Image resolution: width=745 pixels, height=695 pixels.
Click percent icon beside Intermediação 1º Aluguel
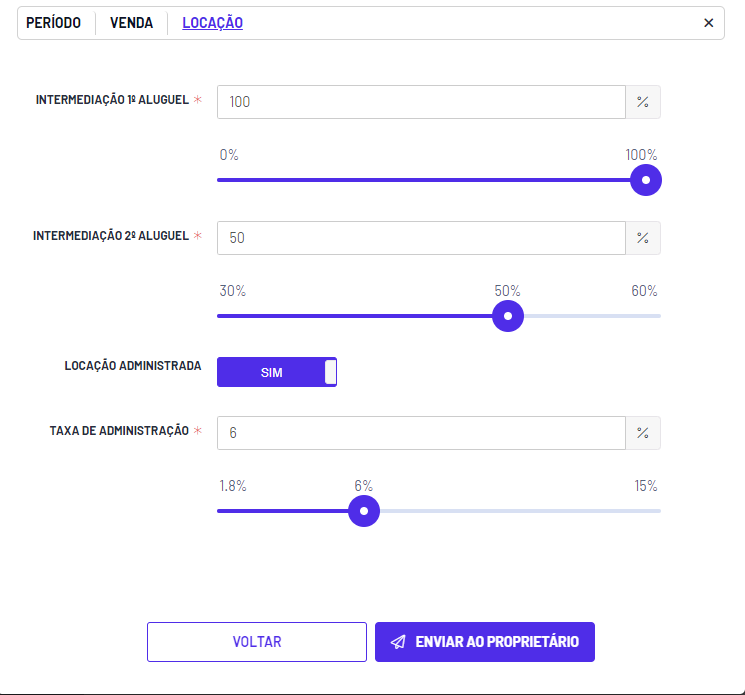643,102
